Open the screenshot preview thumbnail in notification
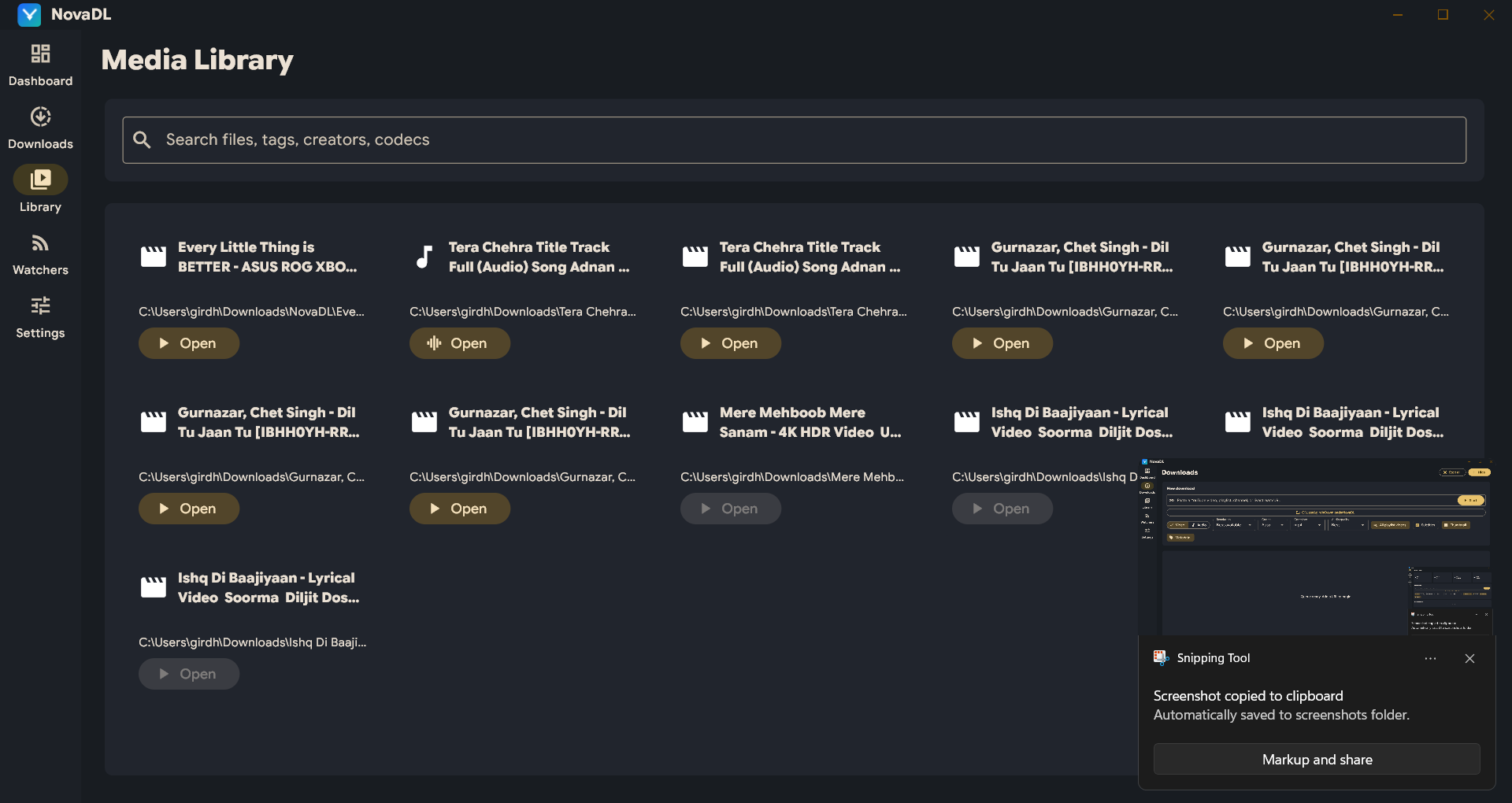 point(1315,546)
